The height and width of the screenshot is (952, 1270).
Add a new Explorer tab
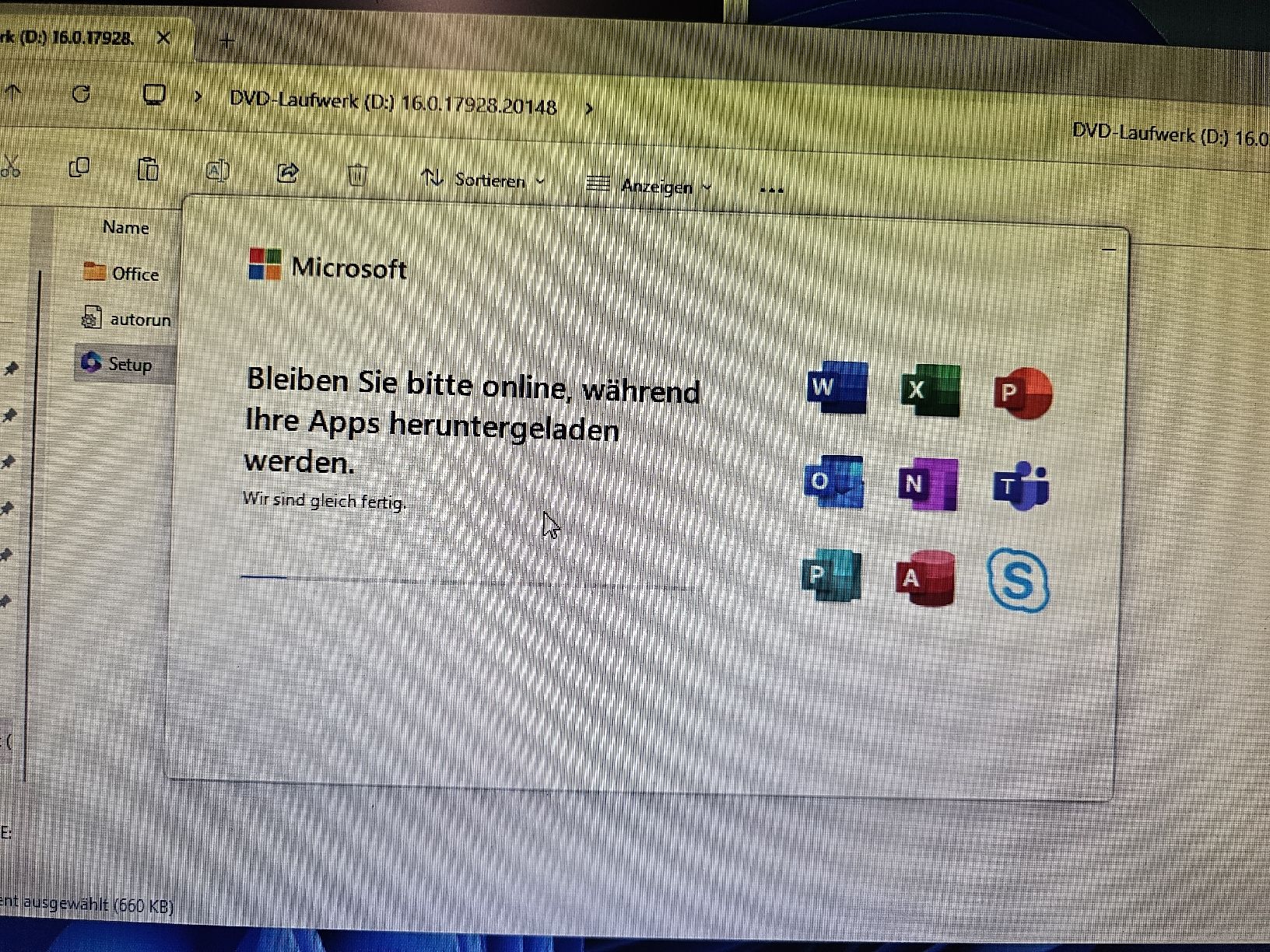pyautogui.click(x=226, y=40)
